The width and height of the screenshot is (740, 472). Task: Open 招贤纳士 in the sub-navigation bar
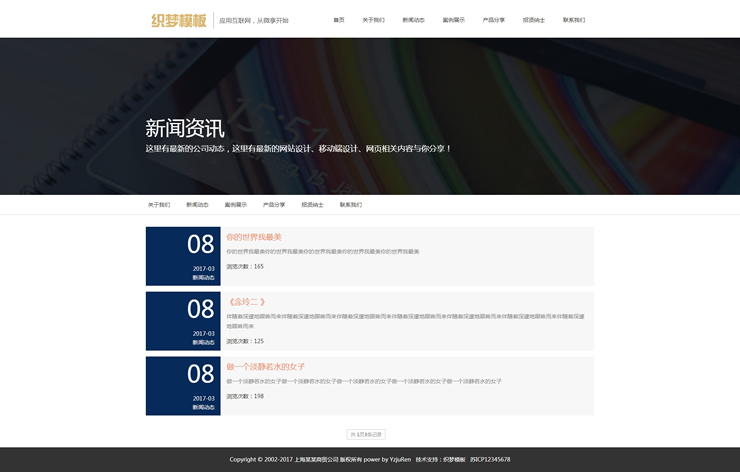(312, 205)
